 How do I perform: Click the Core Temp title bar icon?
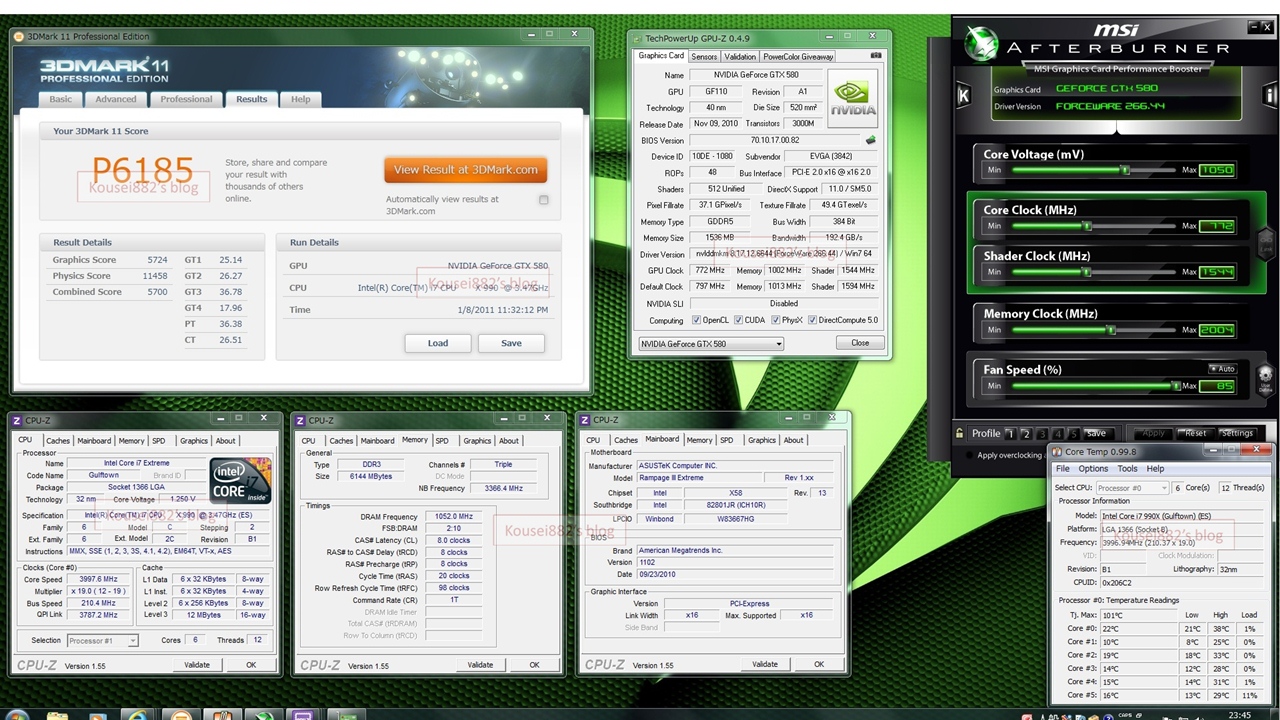[x=1058, y=452]
